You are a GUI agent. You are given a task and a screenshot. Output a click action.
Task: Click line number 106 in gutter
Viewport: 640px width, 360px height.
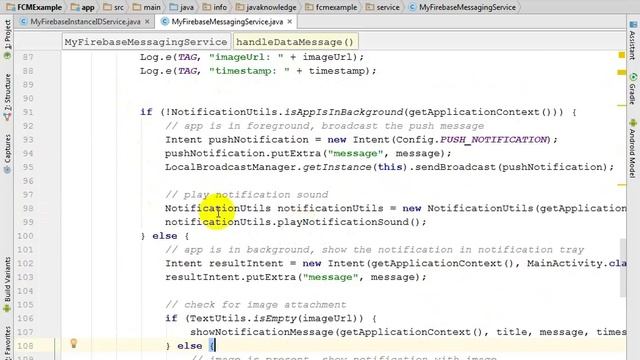[25, 318]
